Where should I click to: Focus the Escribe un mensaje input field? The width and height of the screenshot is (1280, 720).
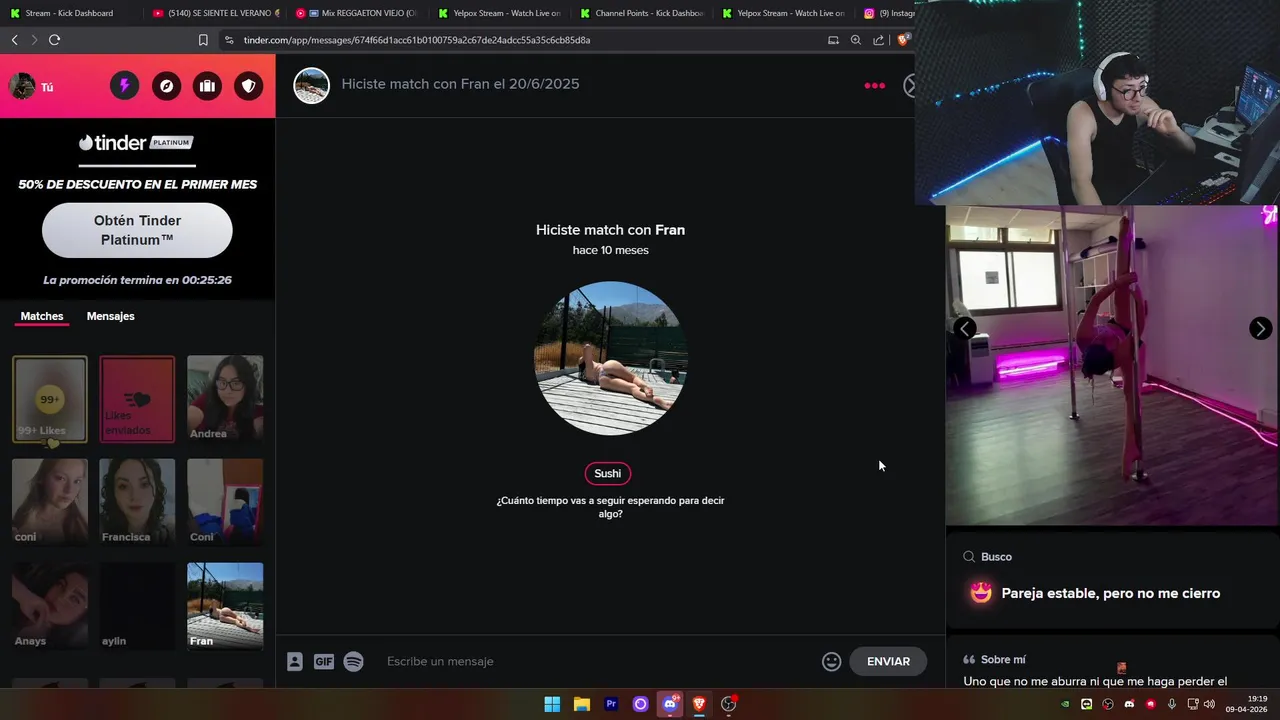[x=600, y=661]
